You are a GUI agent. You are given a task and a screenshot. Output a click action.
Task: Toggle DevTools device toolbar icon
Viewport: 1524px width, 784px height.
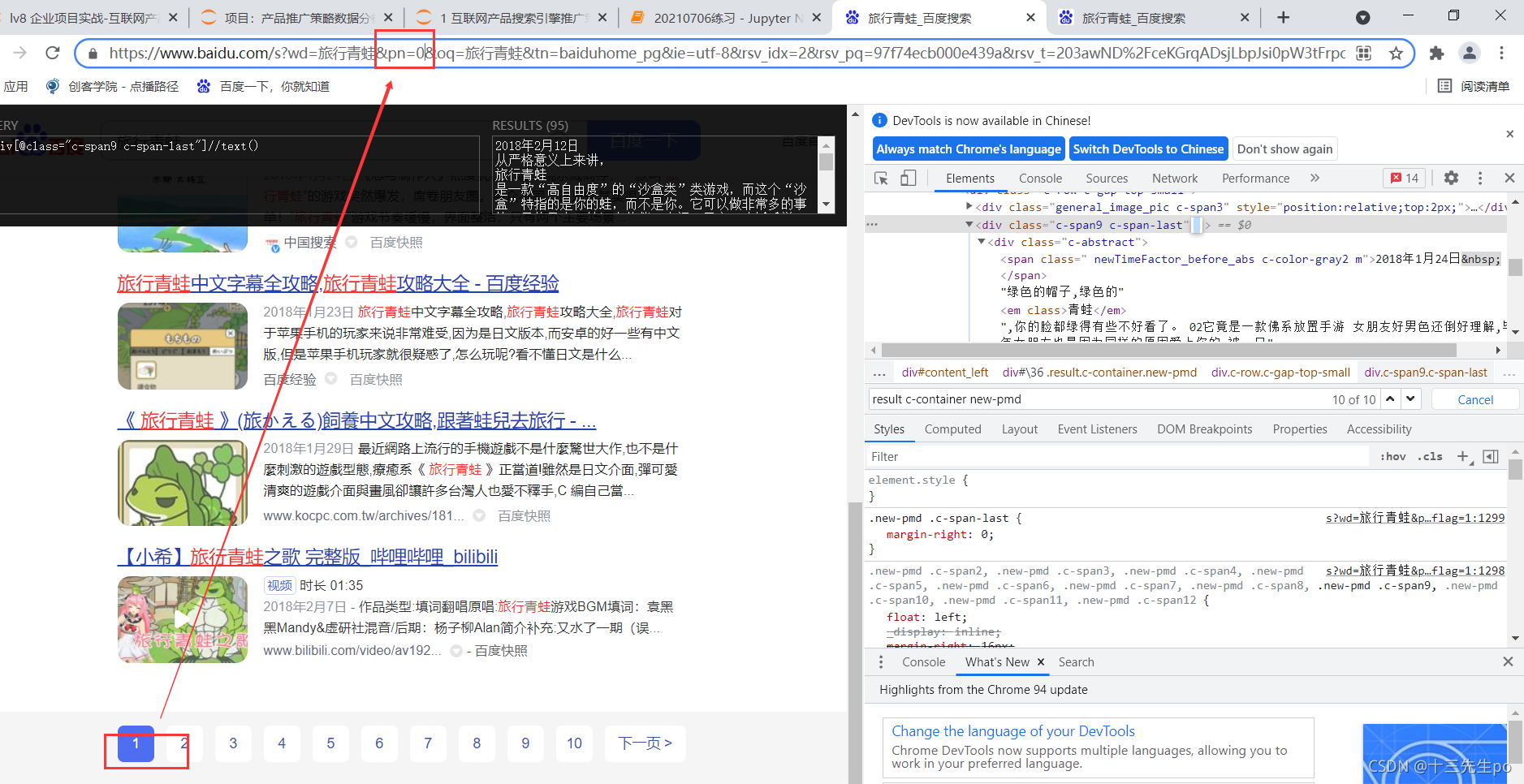[909, 179]
